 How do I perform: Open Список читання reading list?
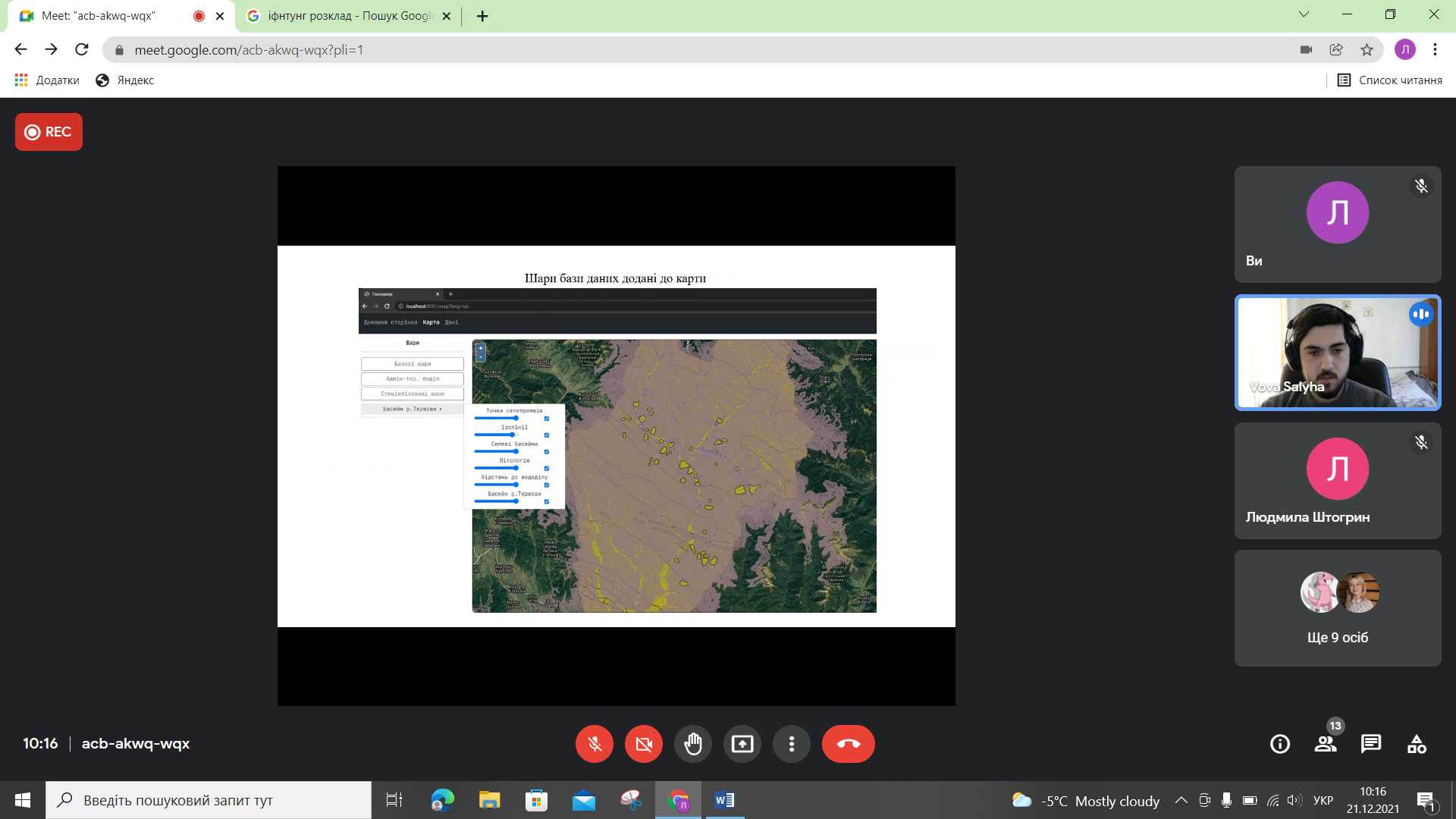[x=1389, y=80]
